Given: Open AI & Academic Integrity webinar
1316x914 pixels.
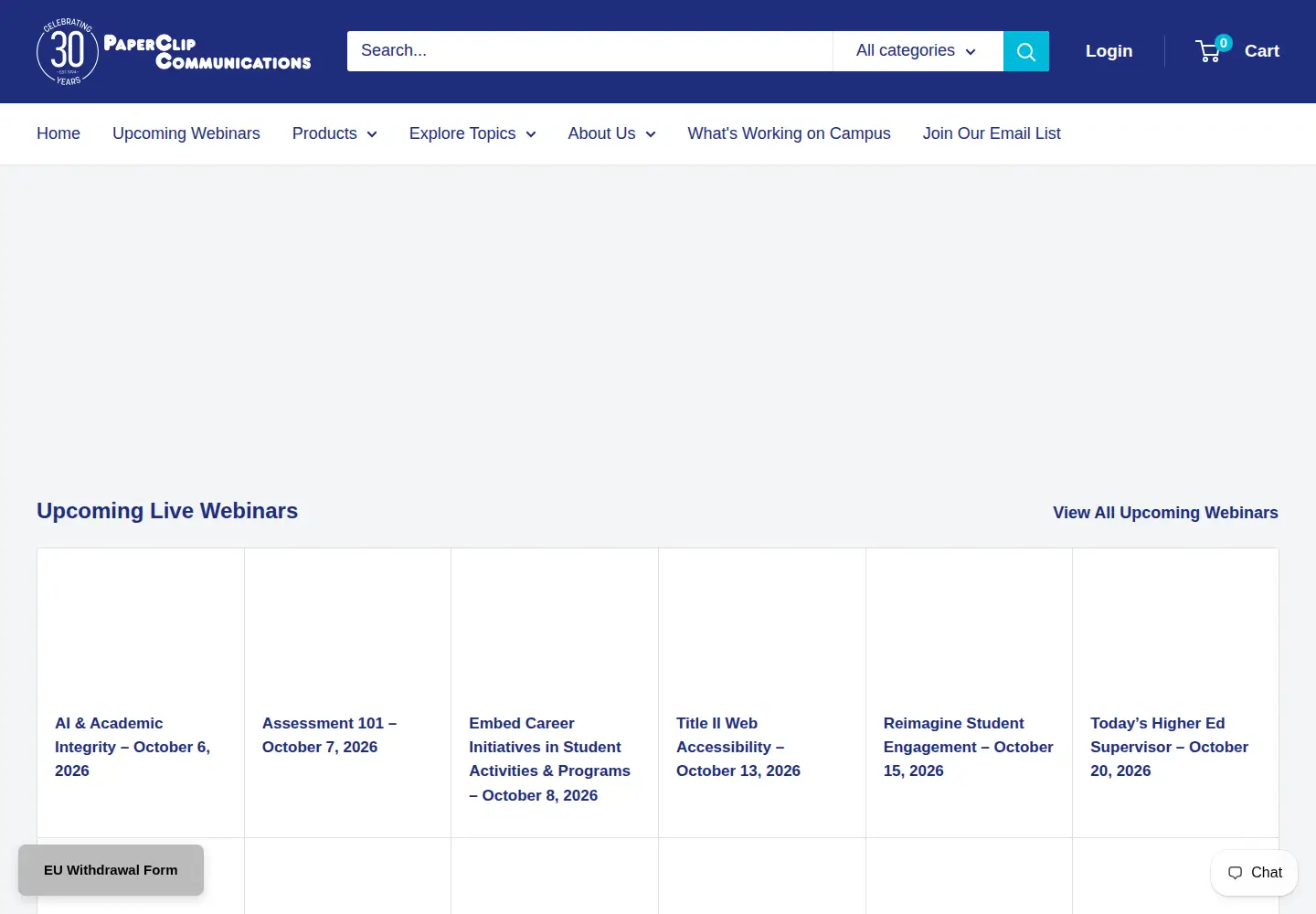Looking at the screenshot, I should [133, 747].
